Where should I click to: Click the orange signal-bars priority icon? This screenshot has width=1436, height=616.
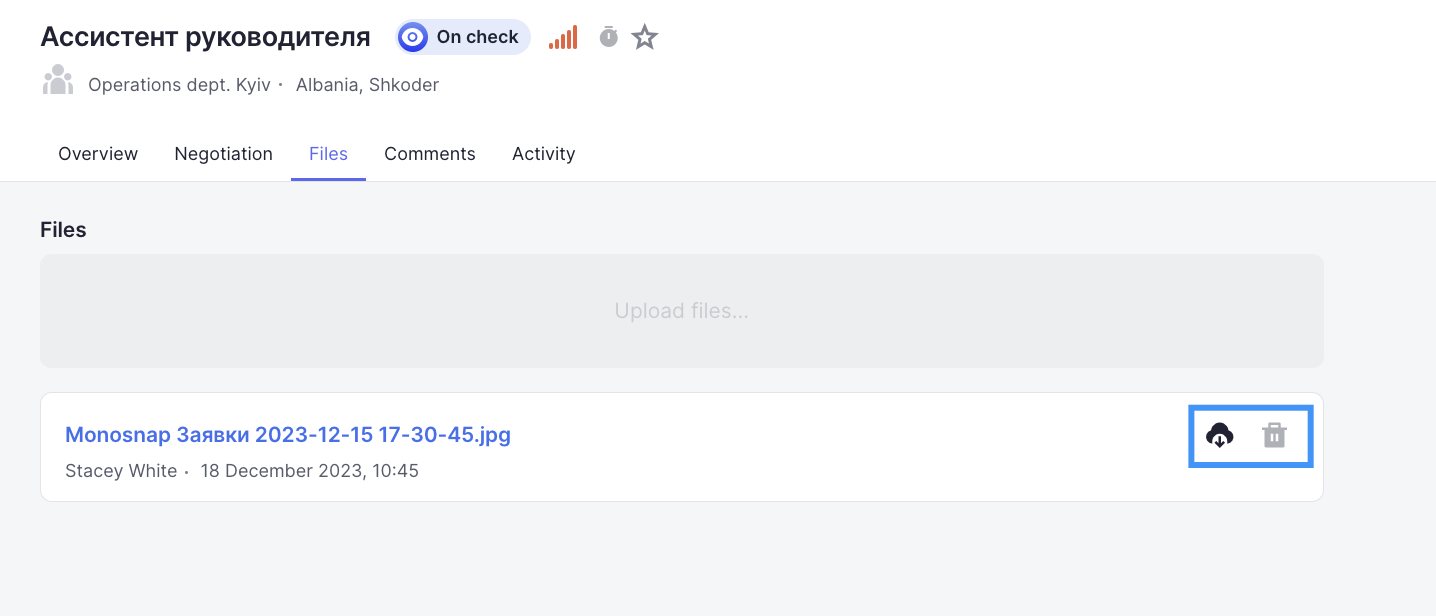tap(563, 36)
